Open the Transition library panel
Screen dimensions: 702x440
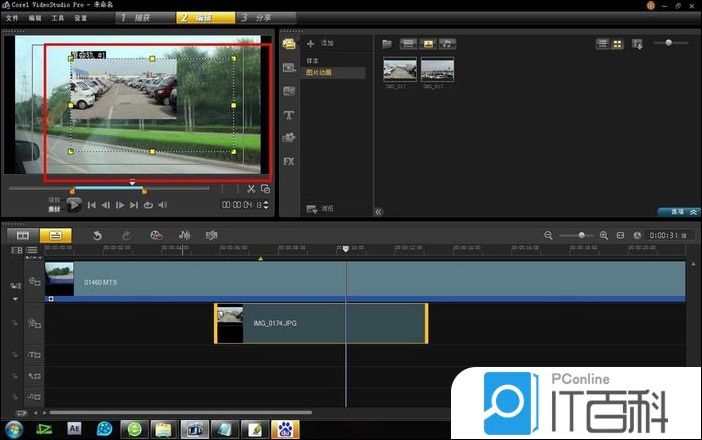[289, 91]
